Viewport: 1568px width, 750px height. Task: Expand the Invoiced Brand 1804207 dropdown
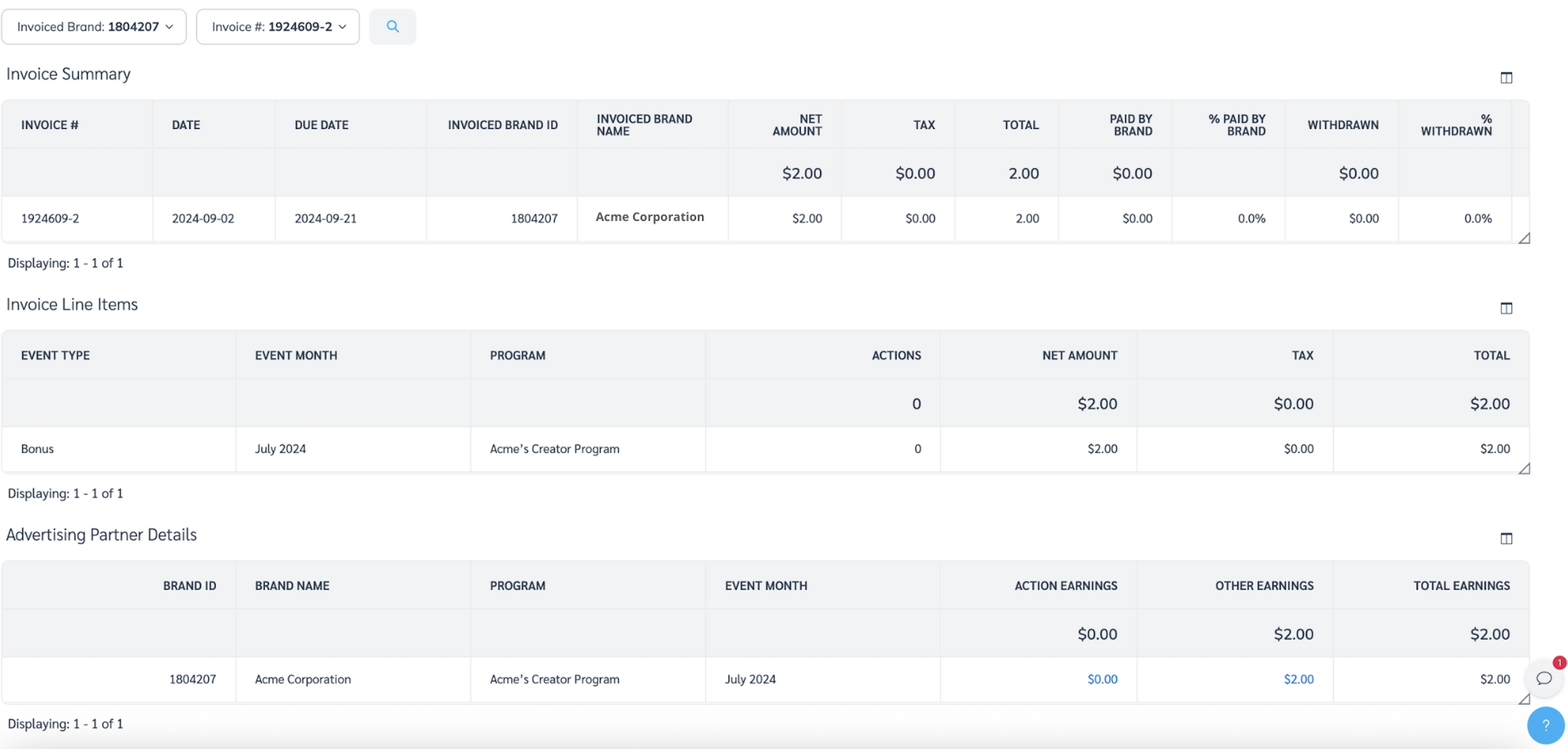pyautogui.click(x=95, y=27)
